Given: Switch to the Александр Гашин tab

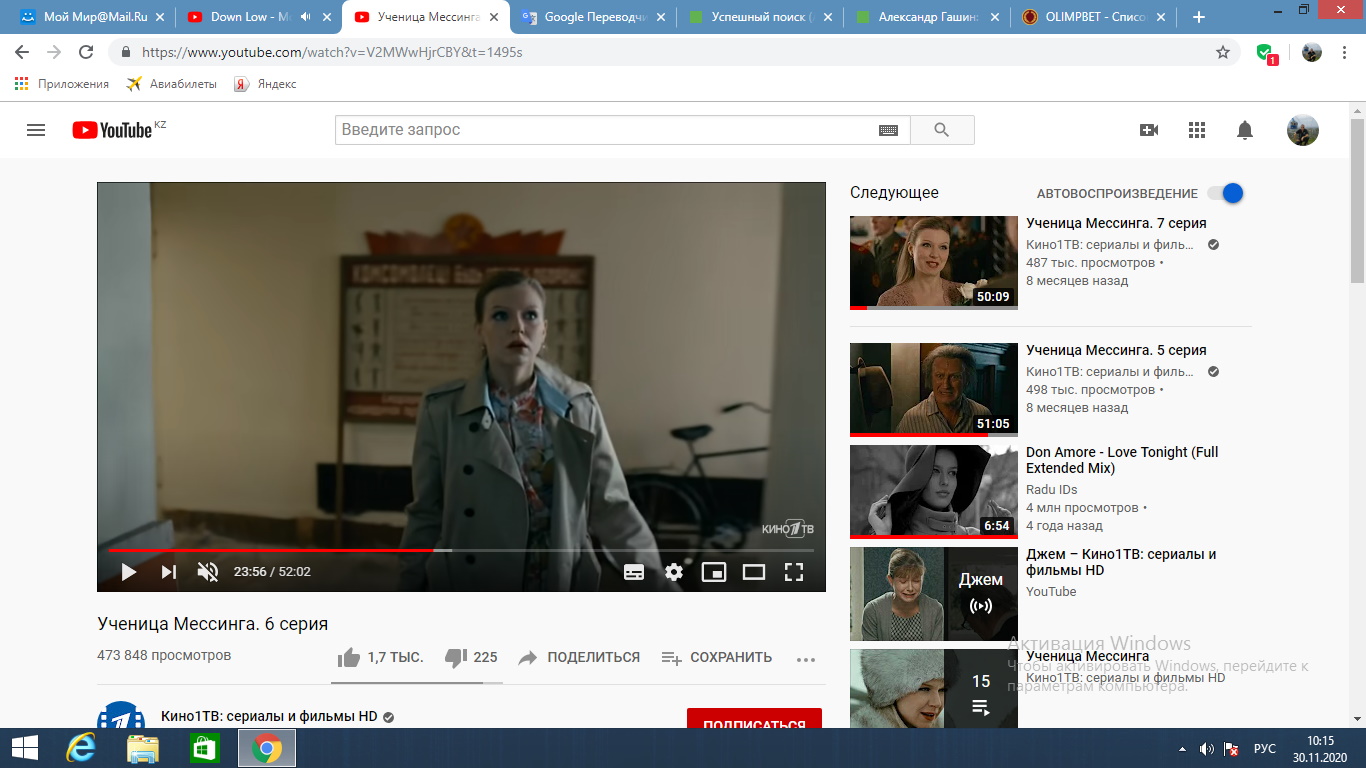Looking at the screenshot, I should tap(925, 17).
